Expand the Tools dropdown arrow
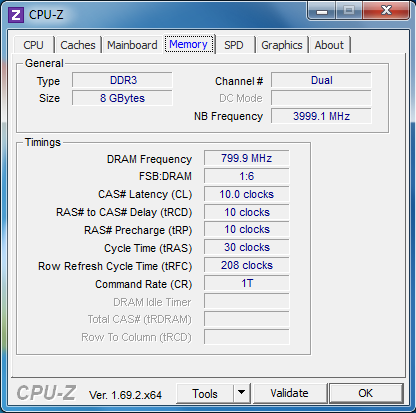The width and height of the screenshot is (416, 413). pyautogui.click(x=242, y=394)
